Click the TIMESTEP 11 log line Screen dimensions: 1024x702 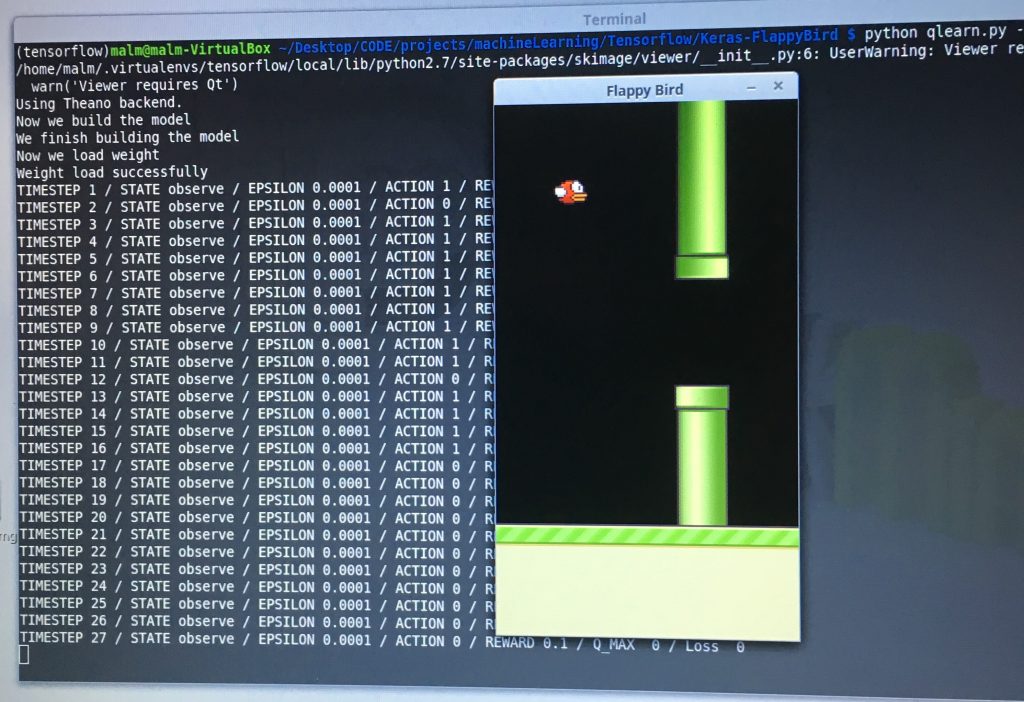(x=256, y=362)
